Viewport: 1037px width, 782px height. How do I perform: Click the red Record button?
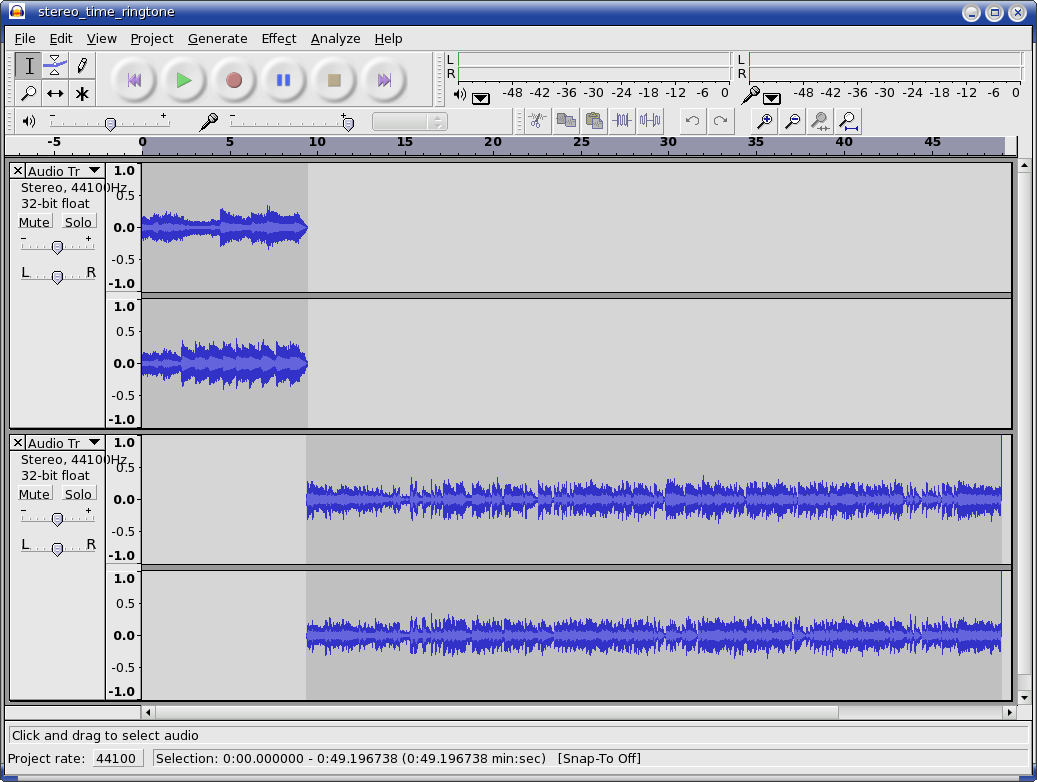tap(233, 80)
